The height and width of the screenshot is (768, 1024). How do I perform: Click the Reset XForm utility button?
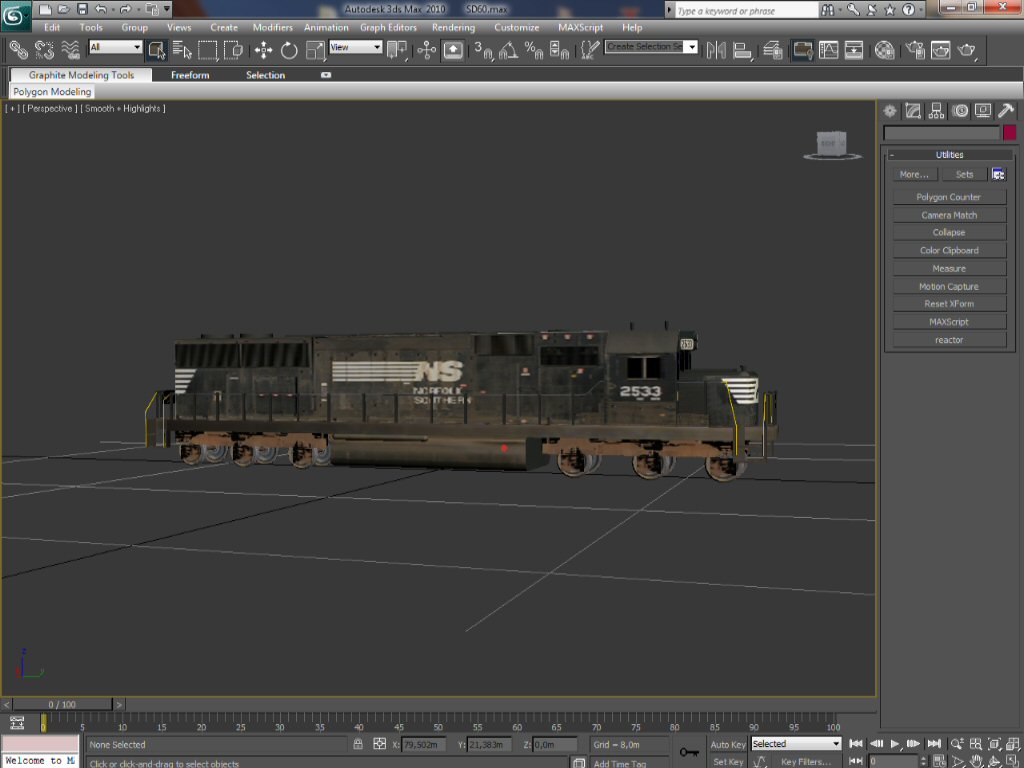pos(949,304)
